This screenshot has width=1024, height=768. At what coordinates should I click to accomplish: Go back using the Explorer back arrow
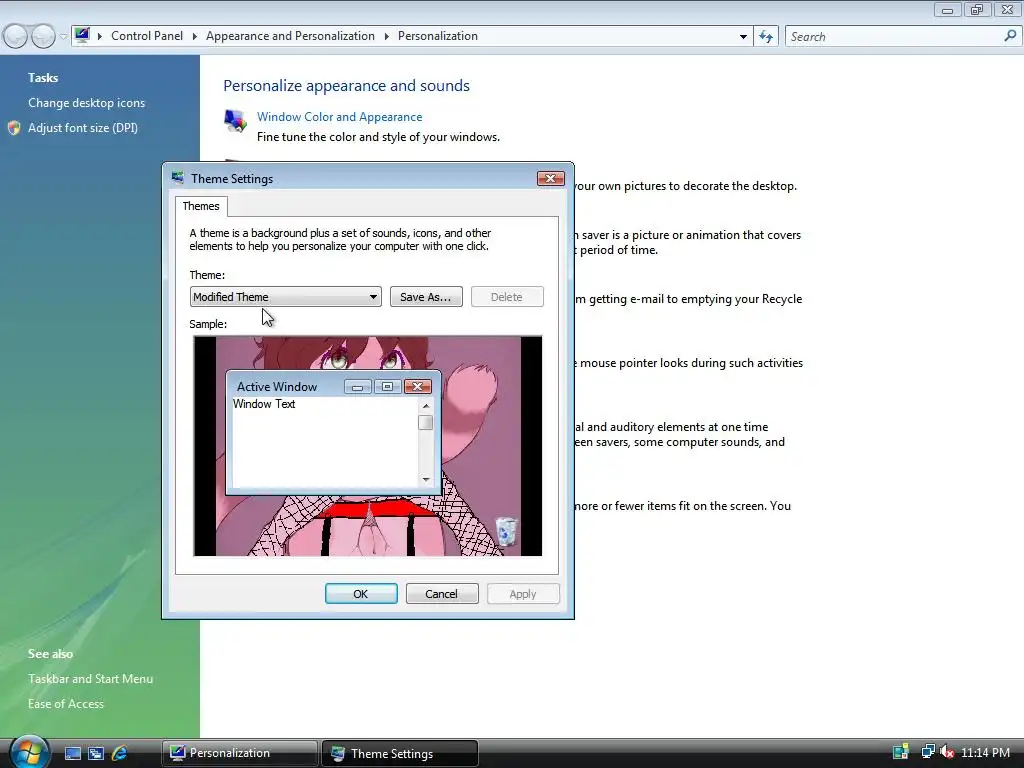pyautogui.click(x=16, y=36)
